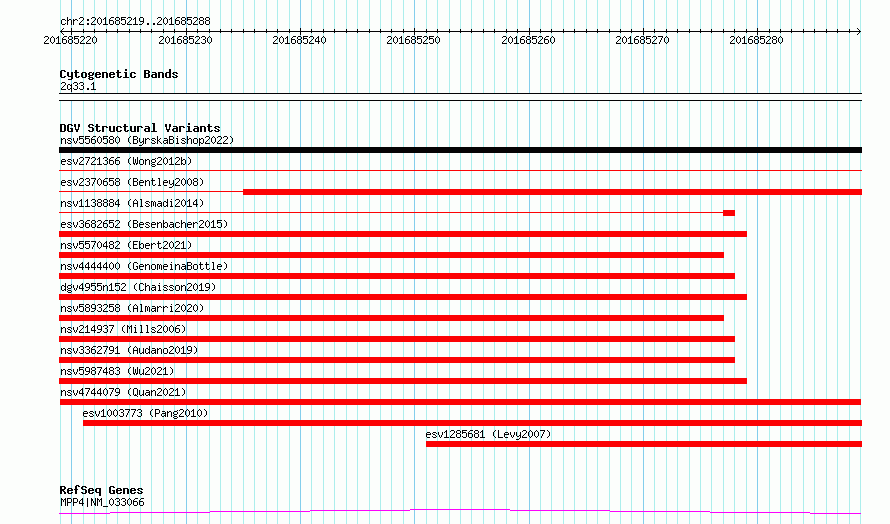Viewport: 890px width, 524px height.
Task: Select the thick red esv2370658 variant bar
Action: click(552, 192)
